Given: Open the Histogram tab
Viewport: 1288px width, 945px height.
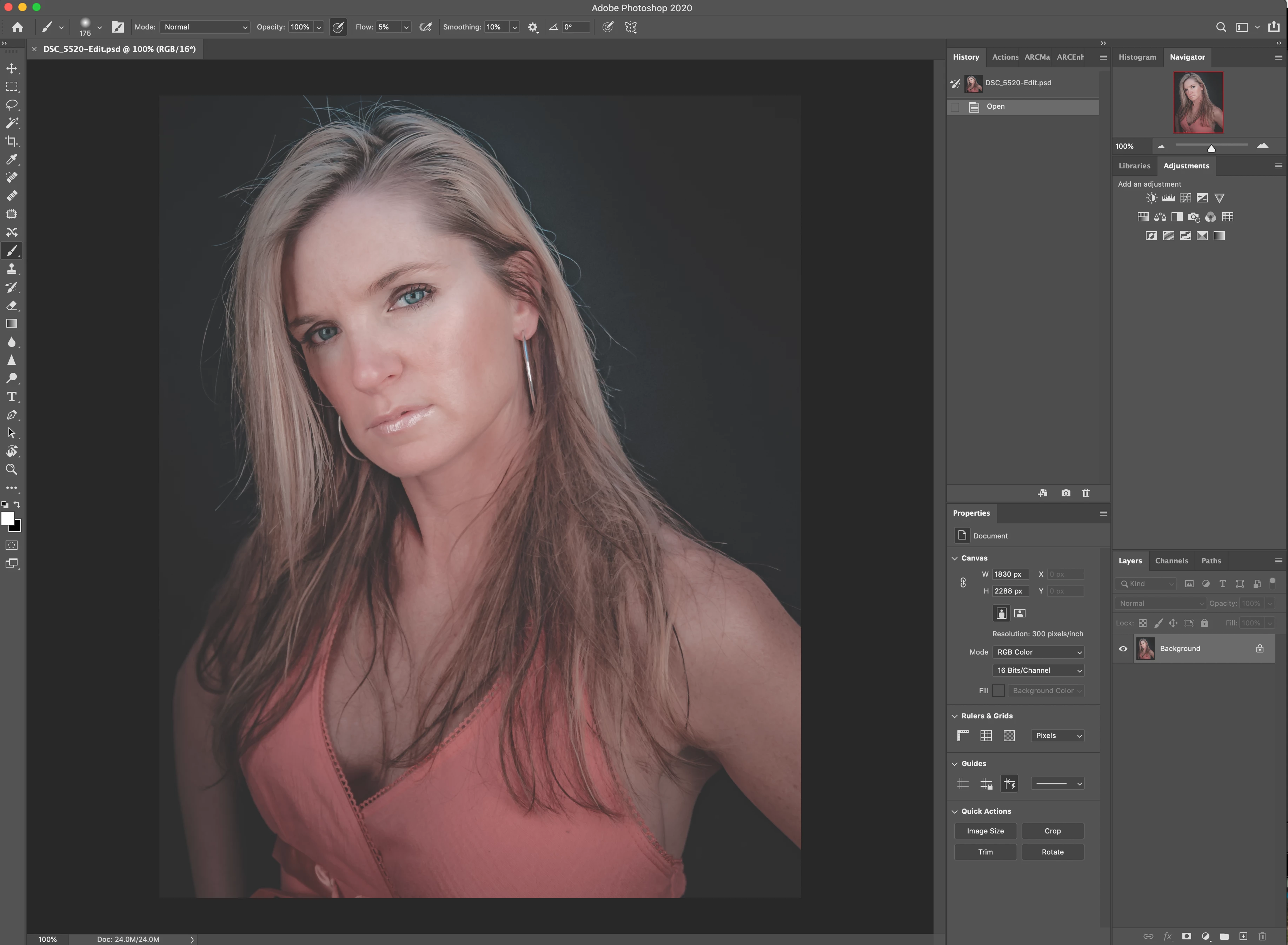Looking at the screenshot, I should [x=1137, y=57].
